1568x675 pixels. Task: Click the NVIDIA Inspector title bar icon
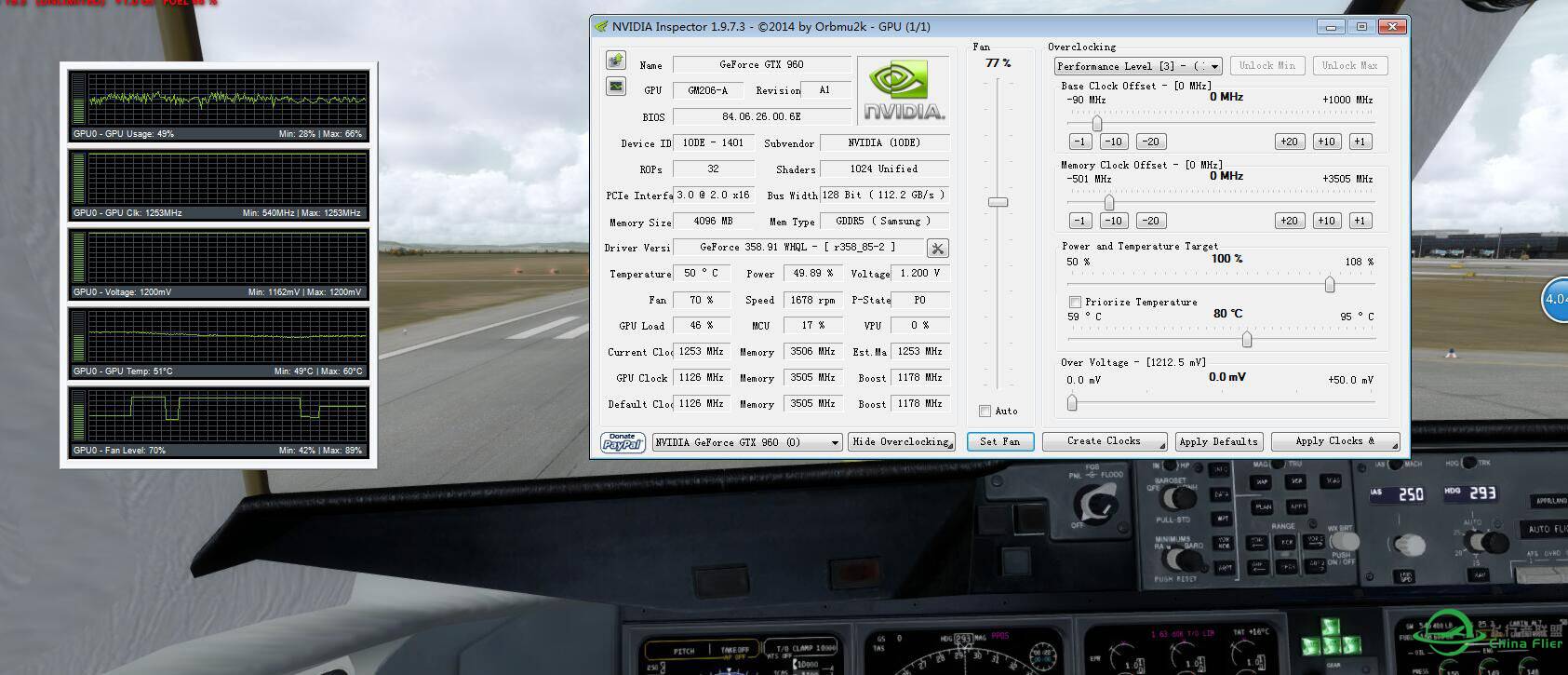point(601,26)
